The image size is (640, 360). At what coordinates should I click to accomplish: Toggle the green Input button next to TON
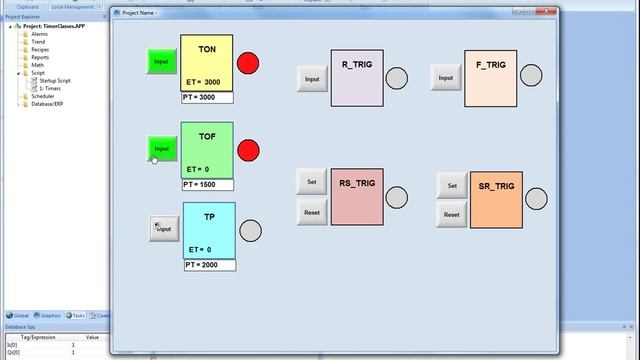(x=162, y=61)
